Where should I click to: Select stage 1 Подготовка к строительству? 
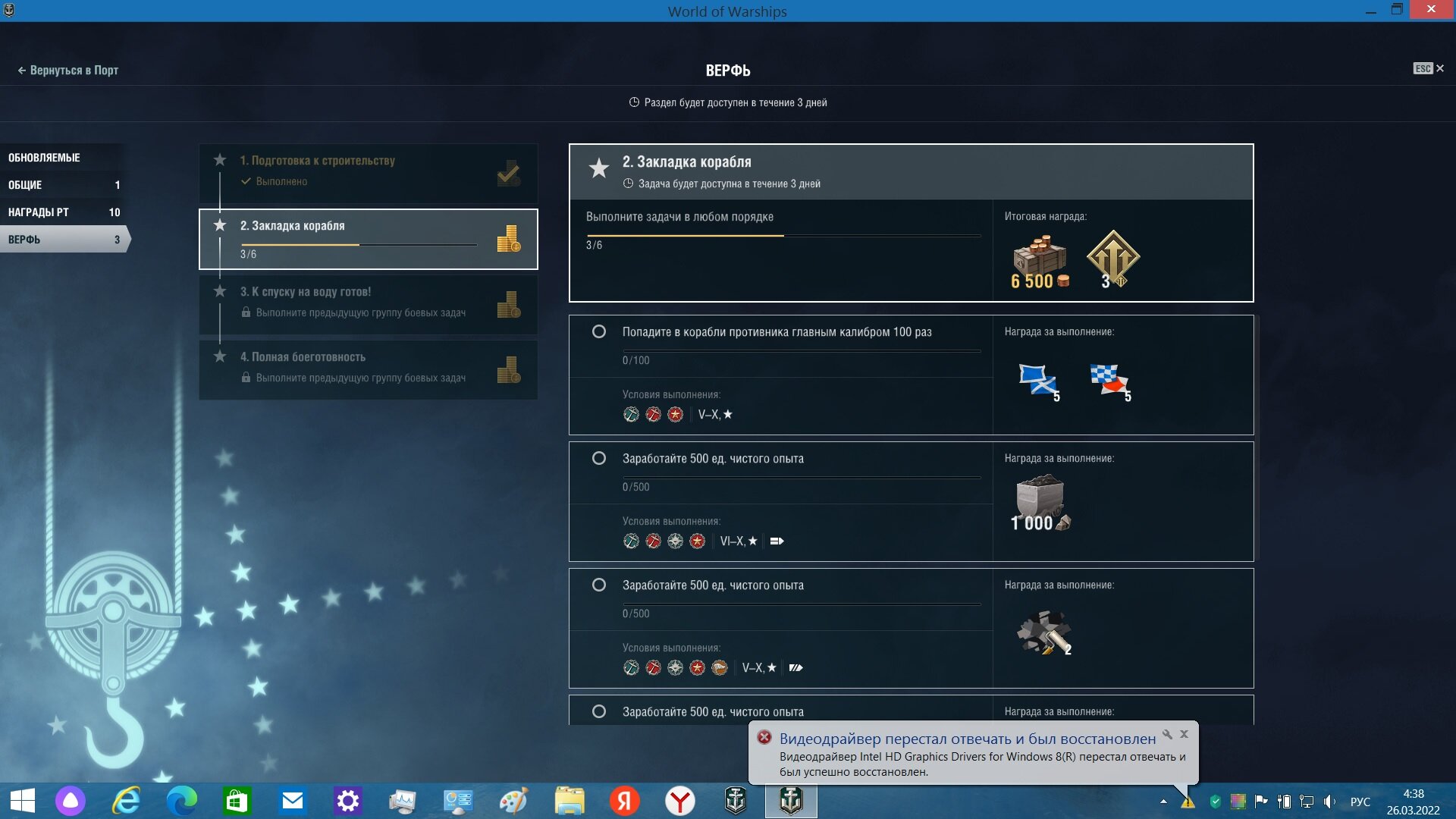[x=369, y=173]
